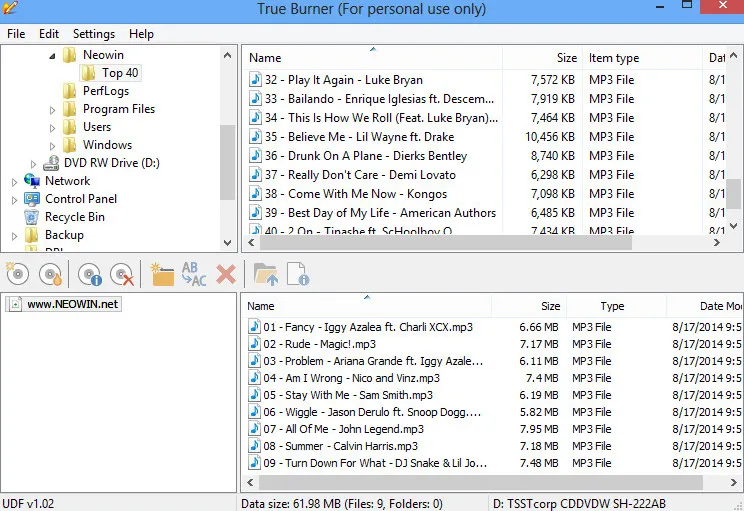
Task: Open the File menu
Action: 16,34
